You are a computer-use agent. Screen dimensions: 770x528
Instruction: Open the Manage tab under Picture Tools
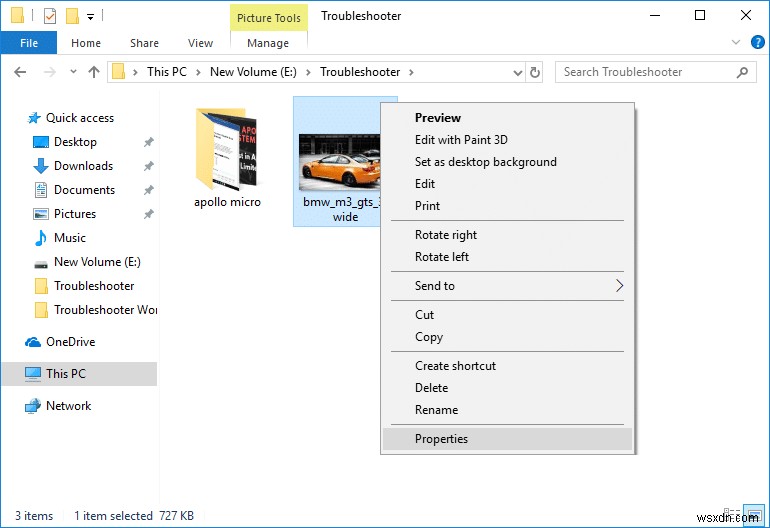pyautogui.click(x=268, y=43)
